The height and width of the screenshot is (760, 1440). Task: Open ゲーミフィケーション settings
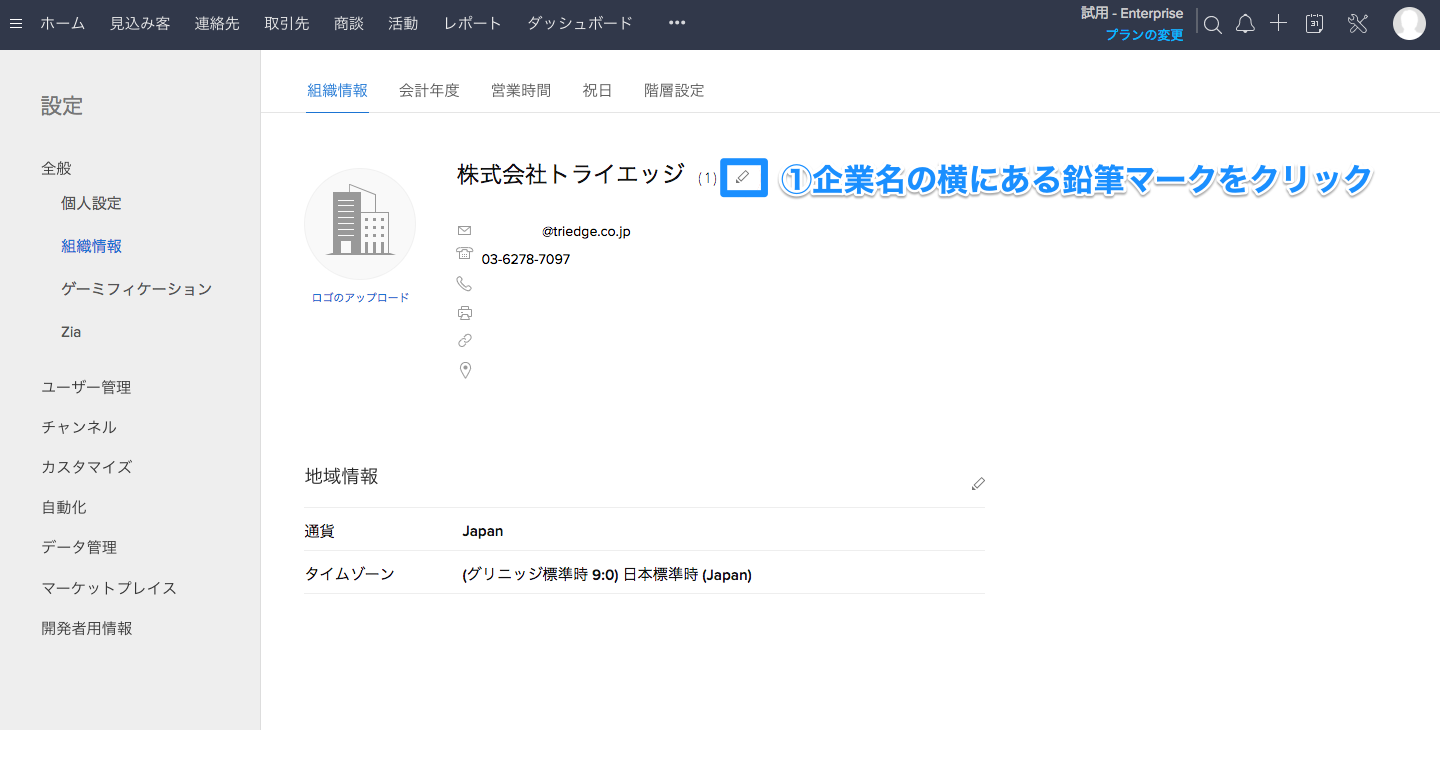(x=136, y=289)
